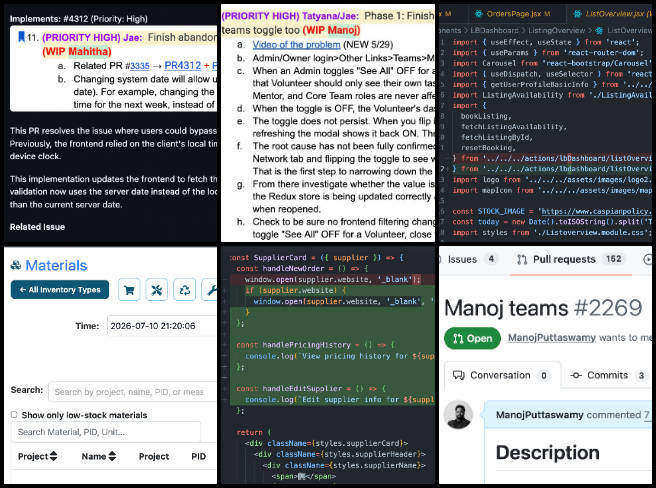This screenshot has height=488, width=656.
Task: Click the All Inventory Types button
Action: 60,290
